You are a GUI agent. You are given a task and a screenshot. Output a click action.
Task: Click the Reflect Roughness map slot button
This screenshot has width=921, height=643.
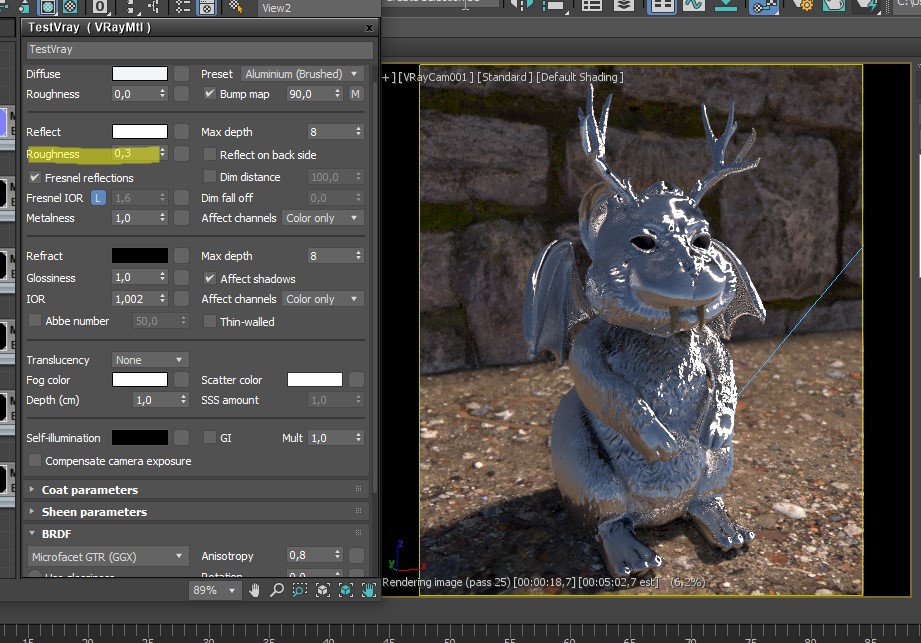click(x=181, y=154)
